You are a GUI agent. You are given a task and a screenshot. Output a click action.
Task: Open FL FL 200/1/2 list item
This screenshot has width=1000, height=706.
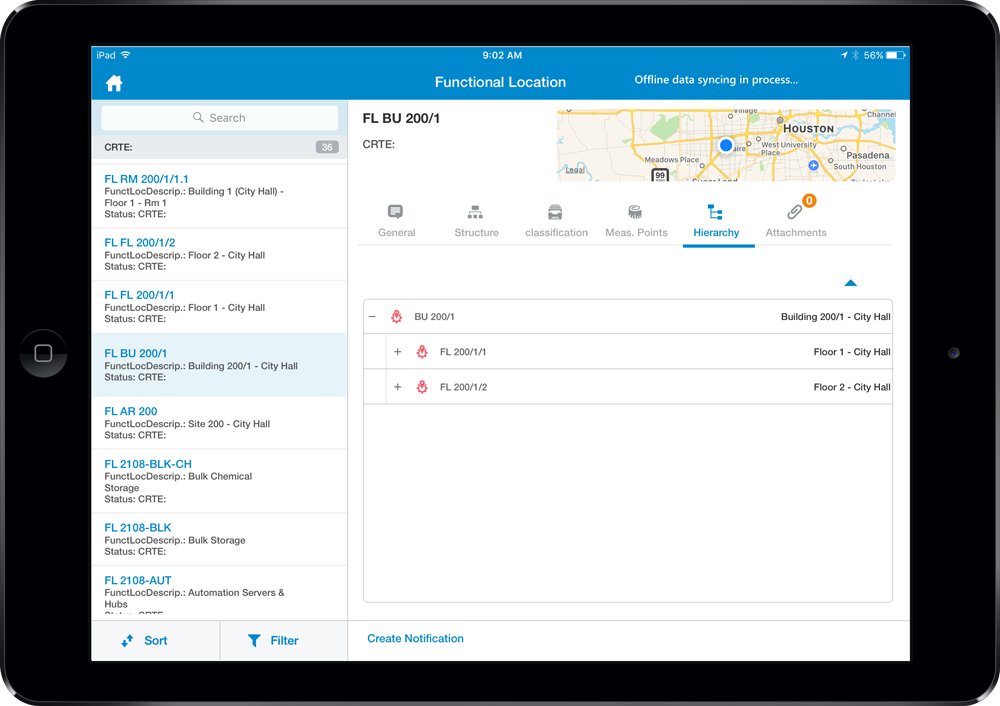219,254
